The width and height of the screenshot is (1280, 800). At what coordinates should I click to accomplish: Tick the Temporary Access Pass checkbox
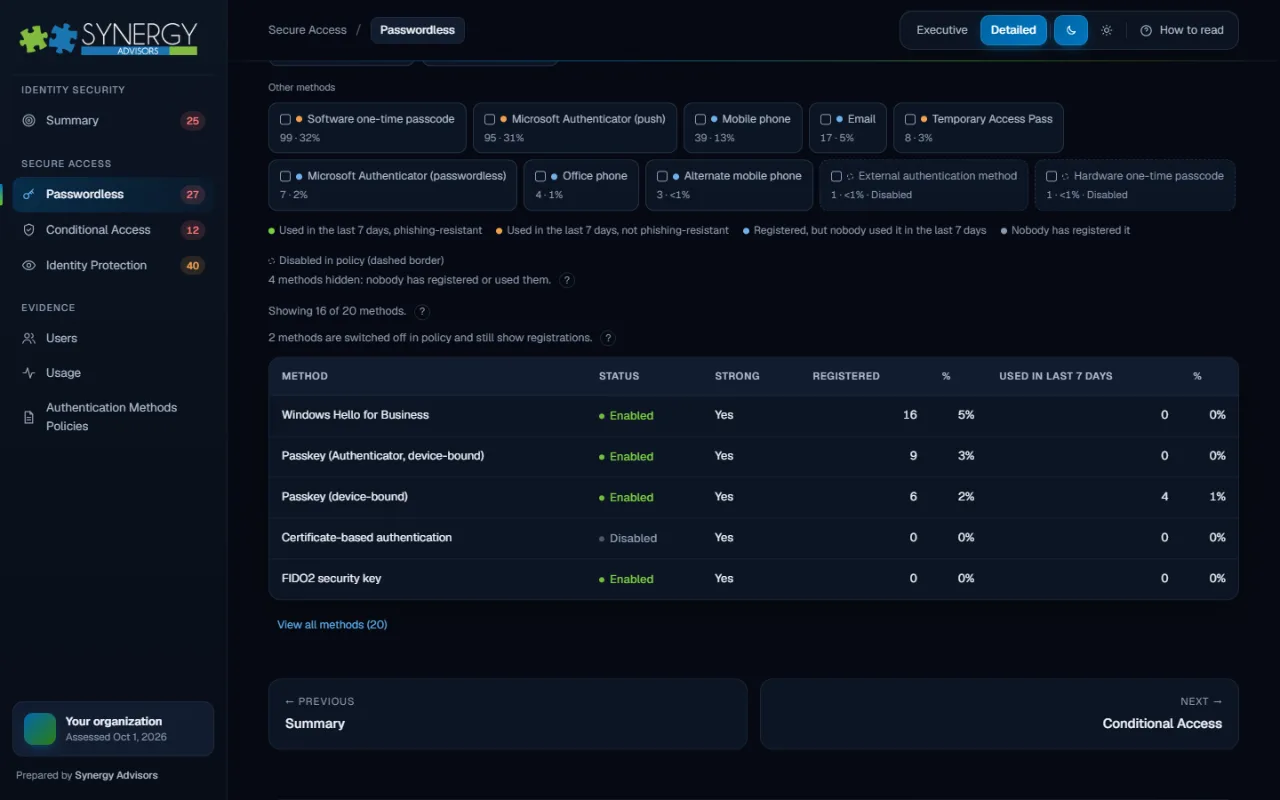pyautogui.click(x=910, y=119)
